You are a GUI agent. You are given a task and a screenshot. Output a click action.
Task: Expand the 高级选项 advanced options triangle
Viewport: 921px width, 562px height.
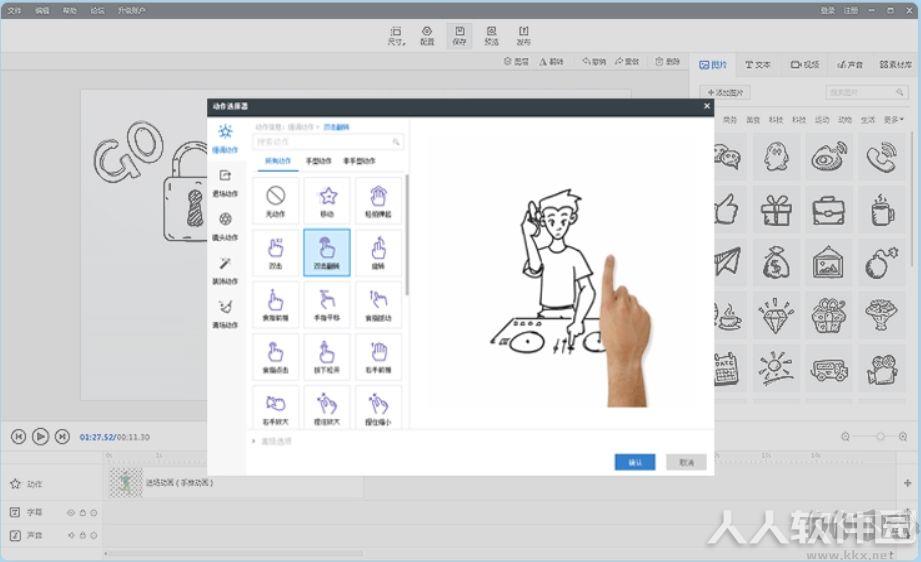(254, 441)
